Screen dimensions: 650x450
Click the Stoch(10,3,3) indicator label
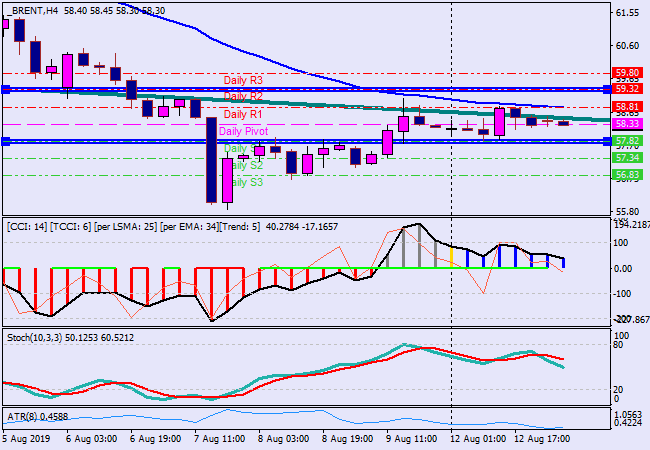[40, 338]
